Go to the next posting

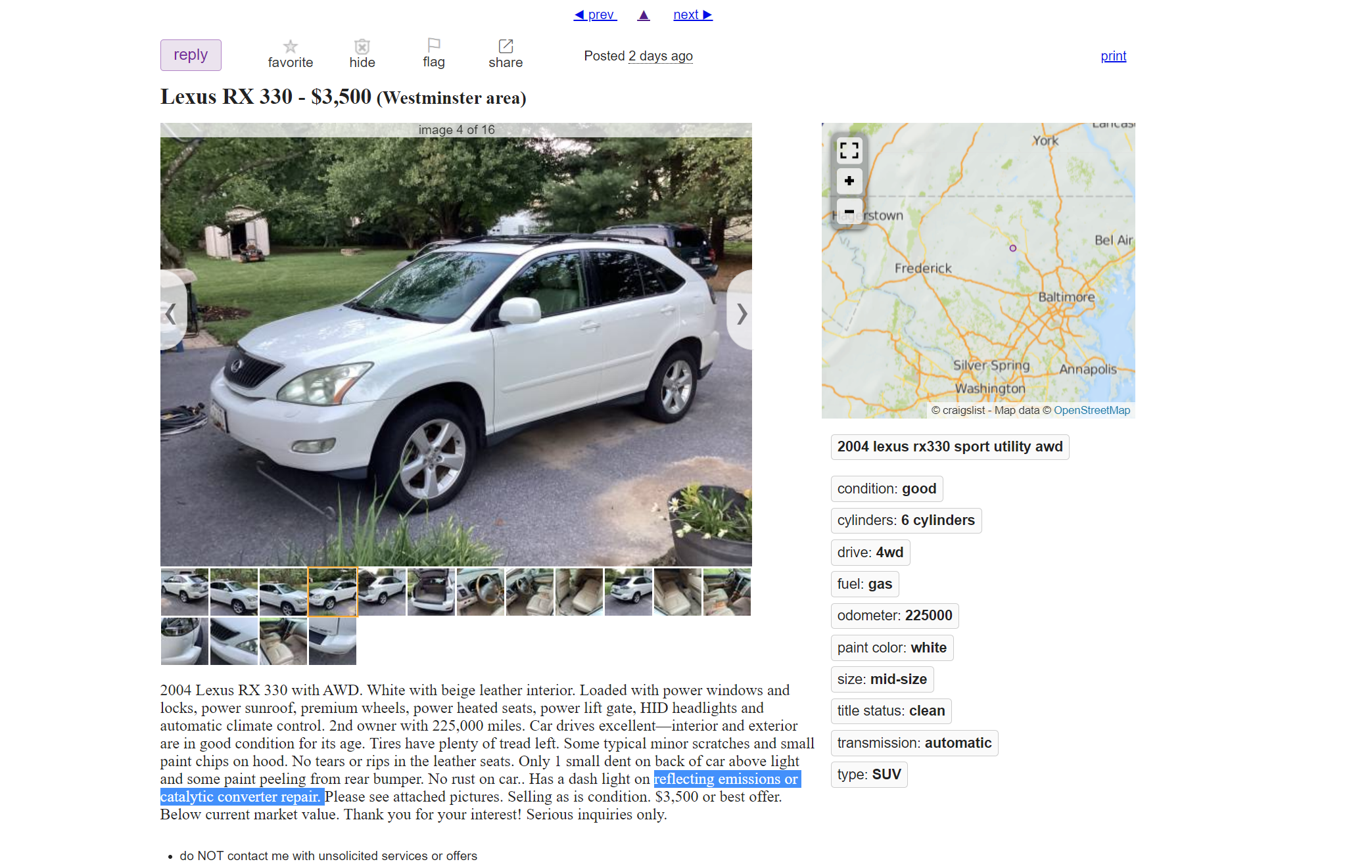point(693,14)
